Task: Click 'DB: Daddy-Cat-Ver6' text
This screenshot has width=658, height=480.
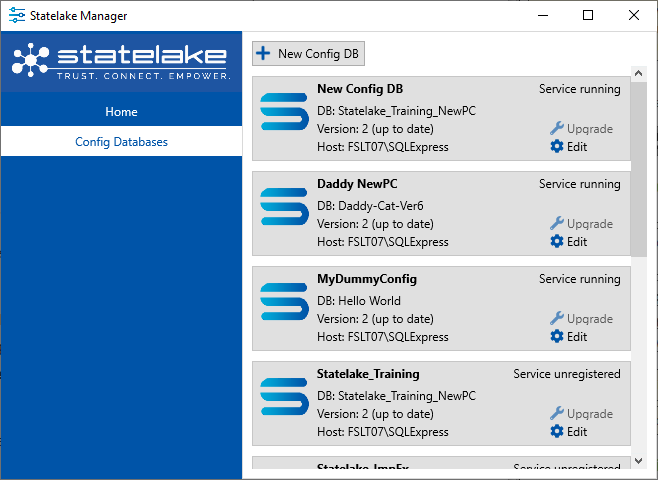Action: point(370,206)
